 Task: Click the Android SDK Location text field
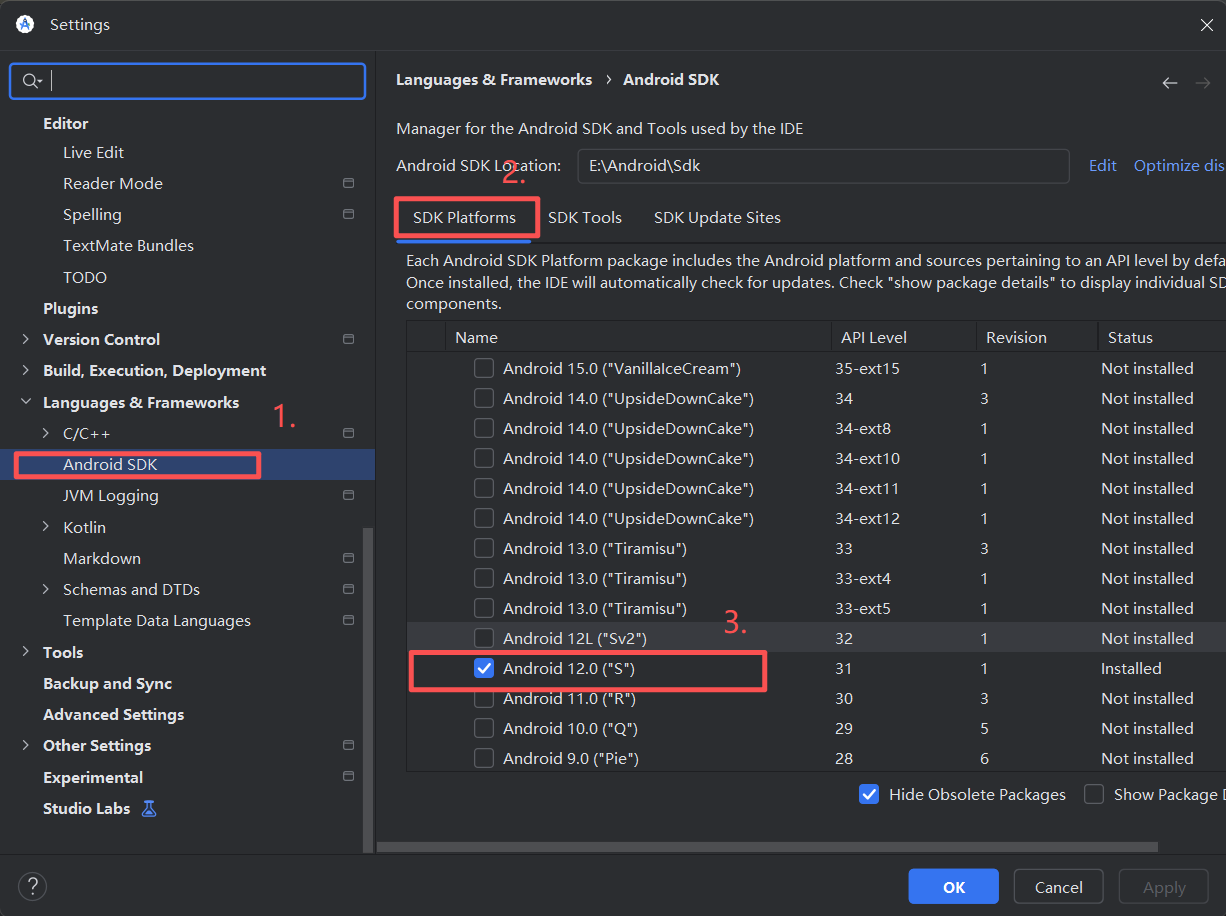[822, 166]
